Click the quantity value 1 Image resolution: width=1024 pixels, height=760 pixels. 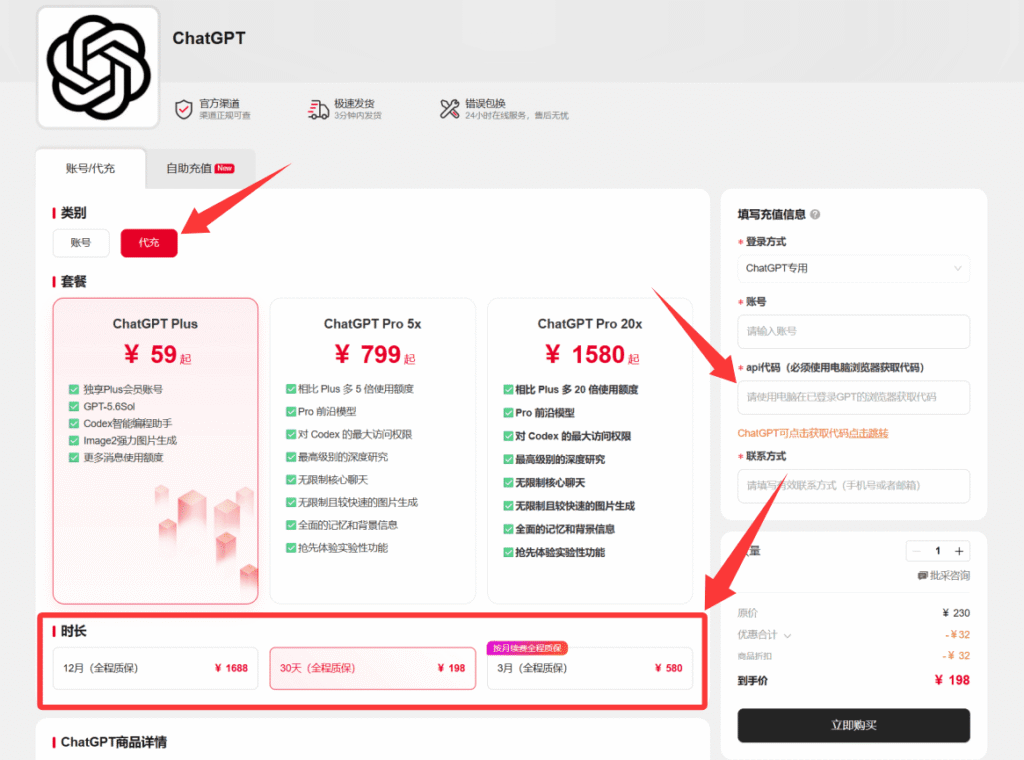click(938, 551)
